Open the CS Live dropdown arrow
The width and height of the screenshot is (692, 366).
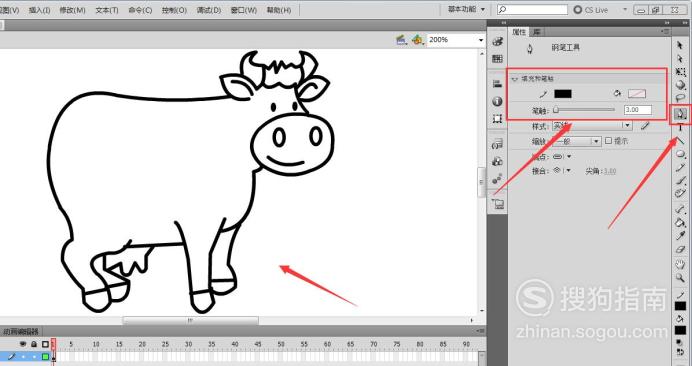[624, 9]
